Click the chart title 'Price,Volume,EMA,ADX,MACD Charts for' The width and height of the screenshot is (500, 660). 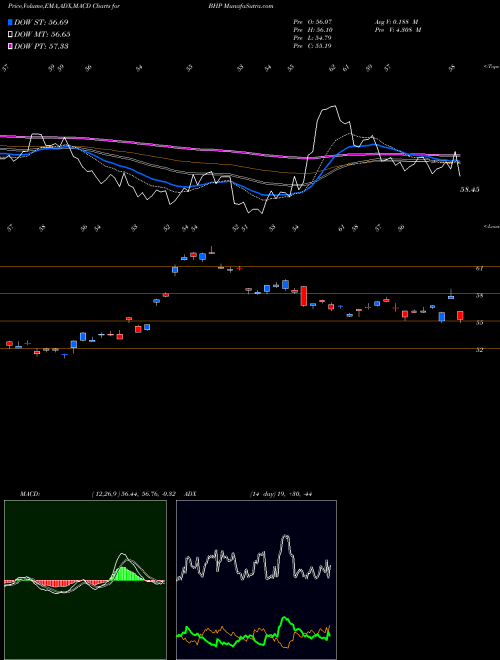[64, 6]
